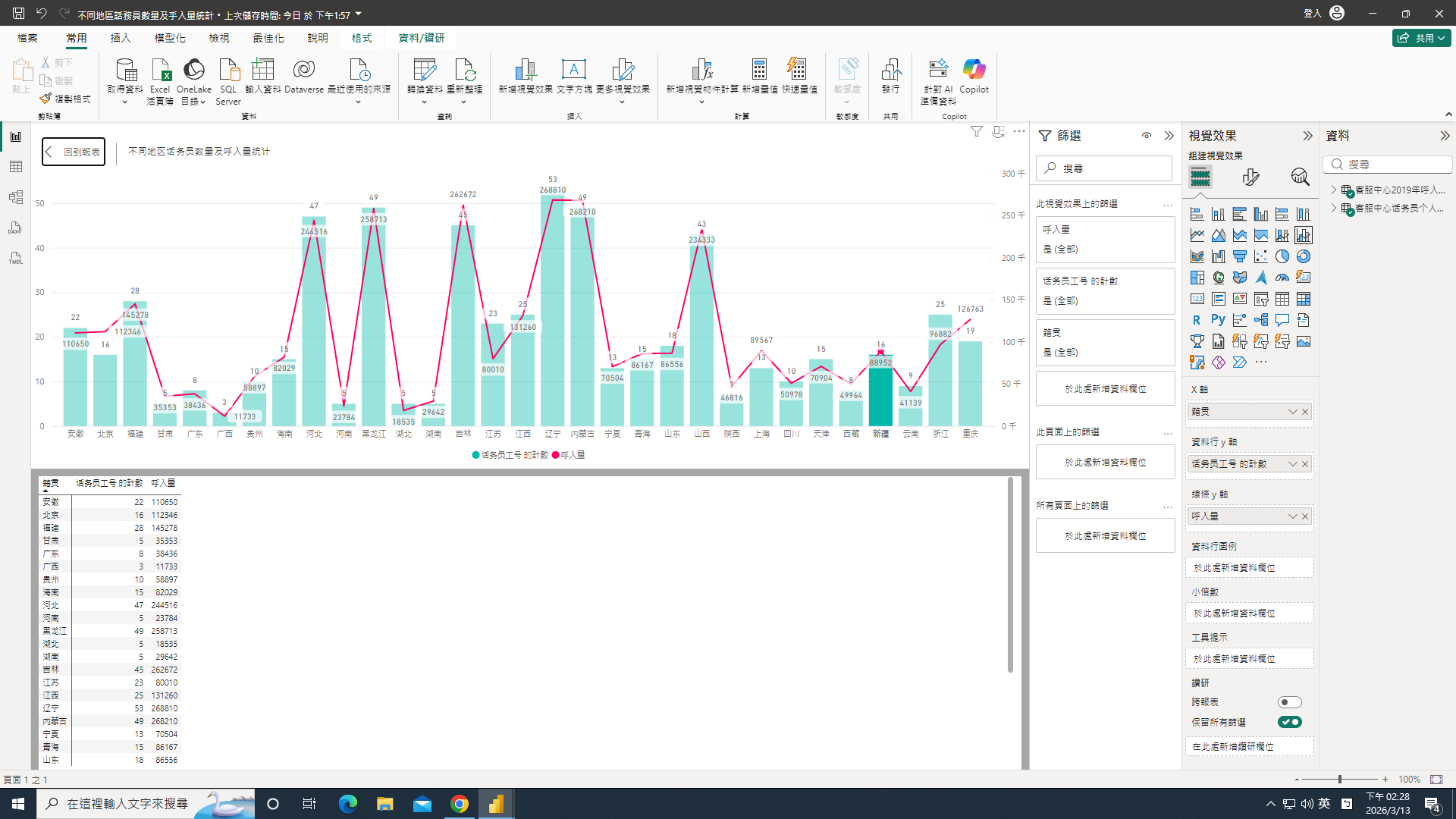Toggle filter pane visibility eye icon
This screenshot has width=1456, height=819.
pyautogui.click(x=1146, y=136)
